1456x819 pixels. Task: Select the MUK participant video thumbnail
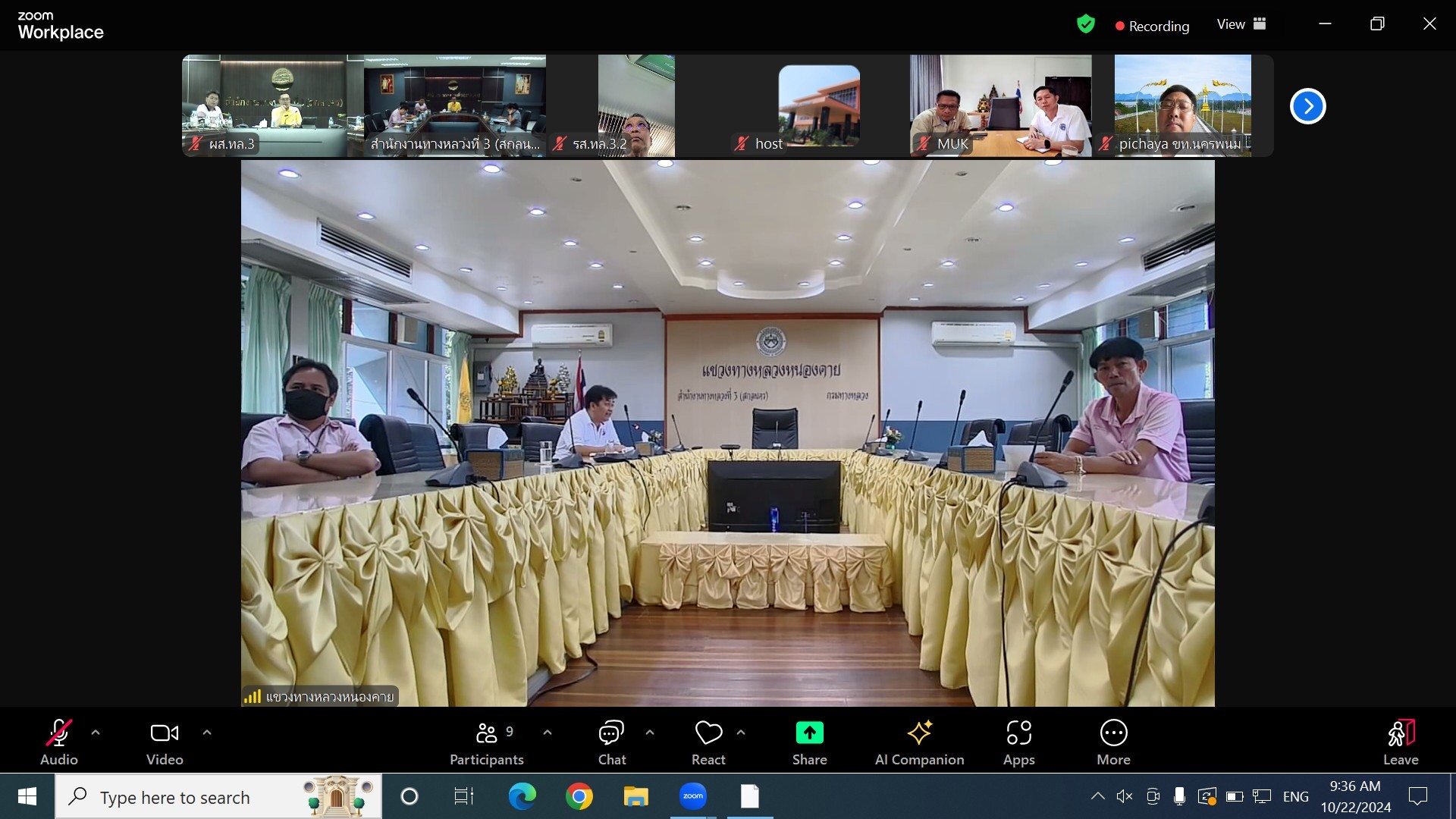point(1000,105)
